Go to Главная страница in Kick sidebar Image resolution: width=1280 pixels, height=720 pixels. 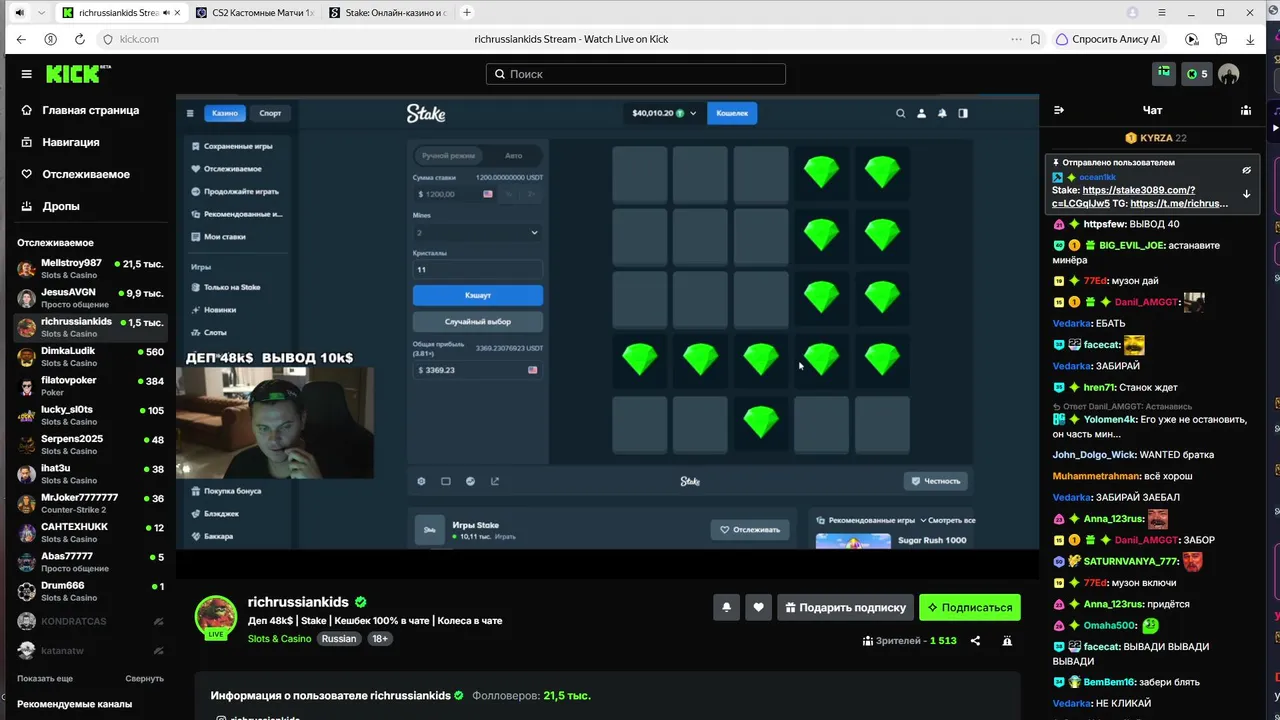click(90, 110)
